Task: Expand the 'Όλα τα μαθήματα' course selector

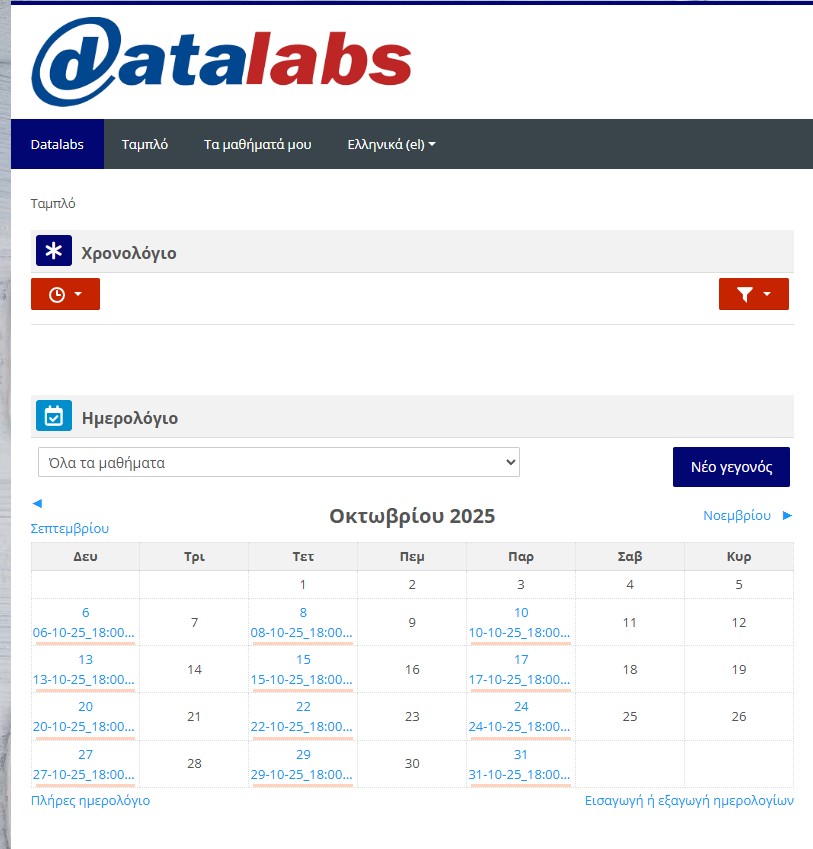Action: coord(279,462)
